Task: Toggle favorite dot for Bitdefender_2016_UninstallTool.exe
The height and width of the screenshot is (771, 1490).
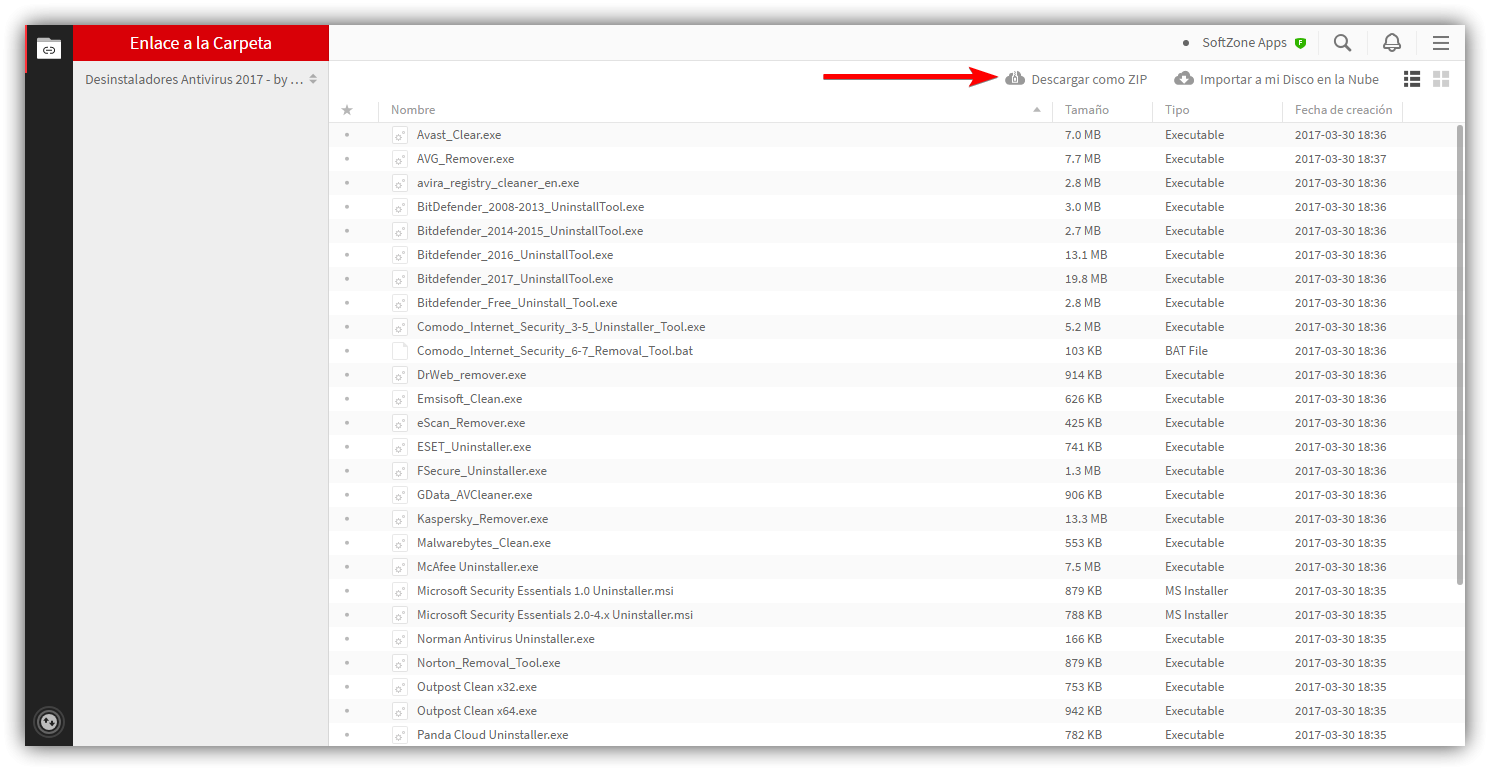Action: (347, 255)
